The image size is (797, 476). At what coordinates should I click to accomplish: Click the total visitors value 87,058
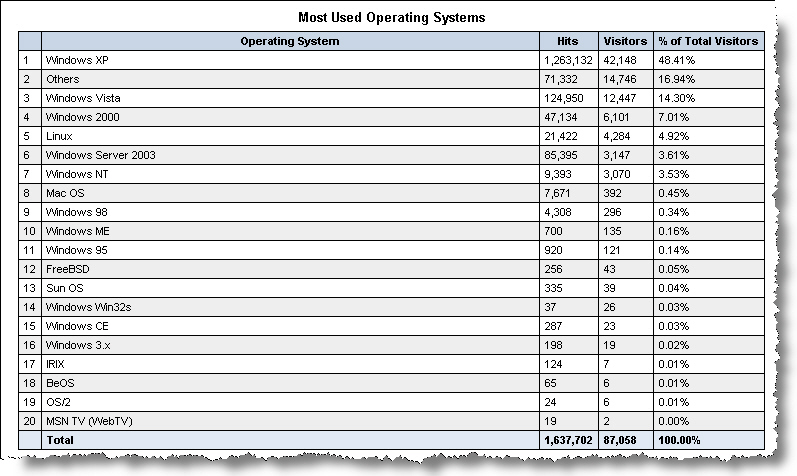pos(621,440)
